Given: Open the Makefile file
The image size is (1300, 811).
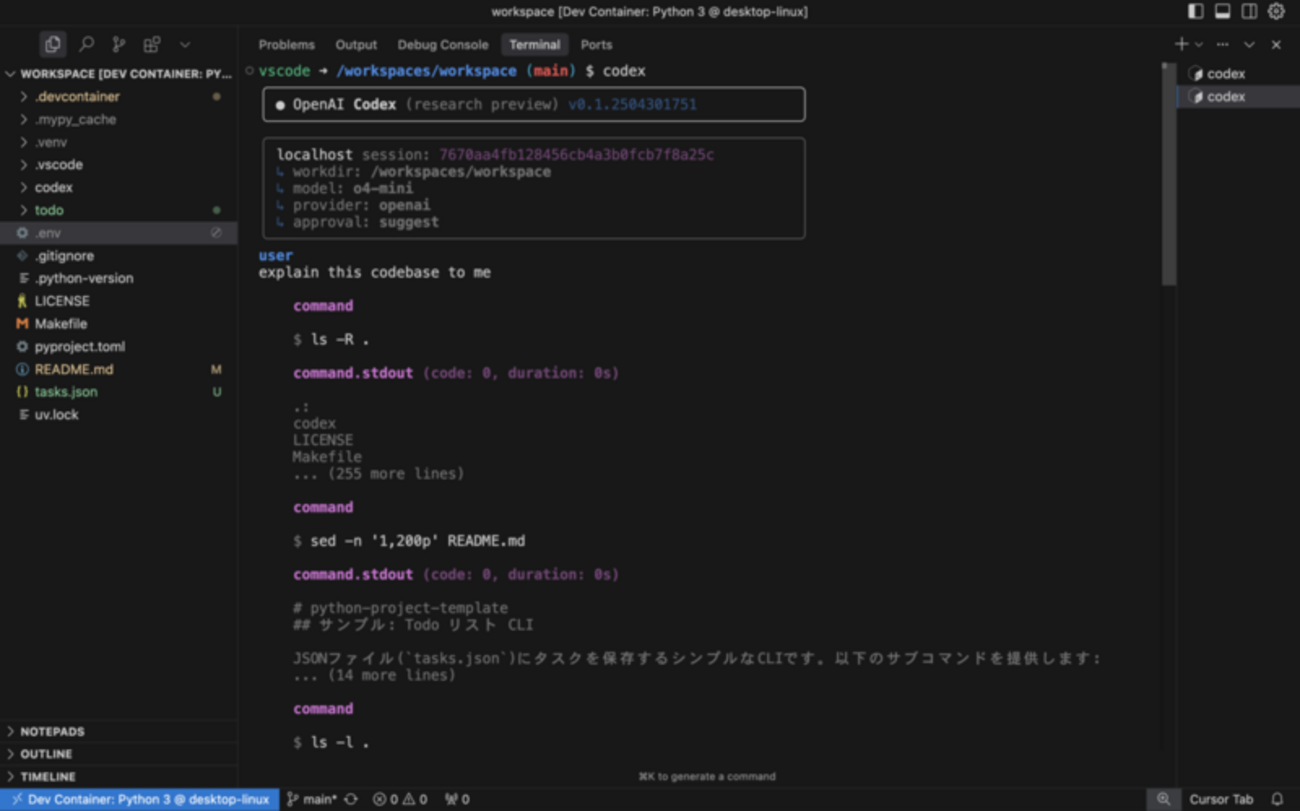Looking at the screenshot, I should tap(119, 323).
